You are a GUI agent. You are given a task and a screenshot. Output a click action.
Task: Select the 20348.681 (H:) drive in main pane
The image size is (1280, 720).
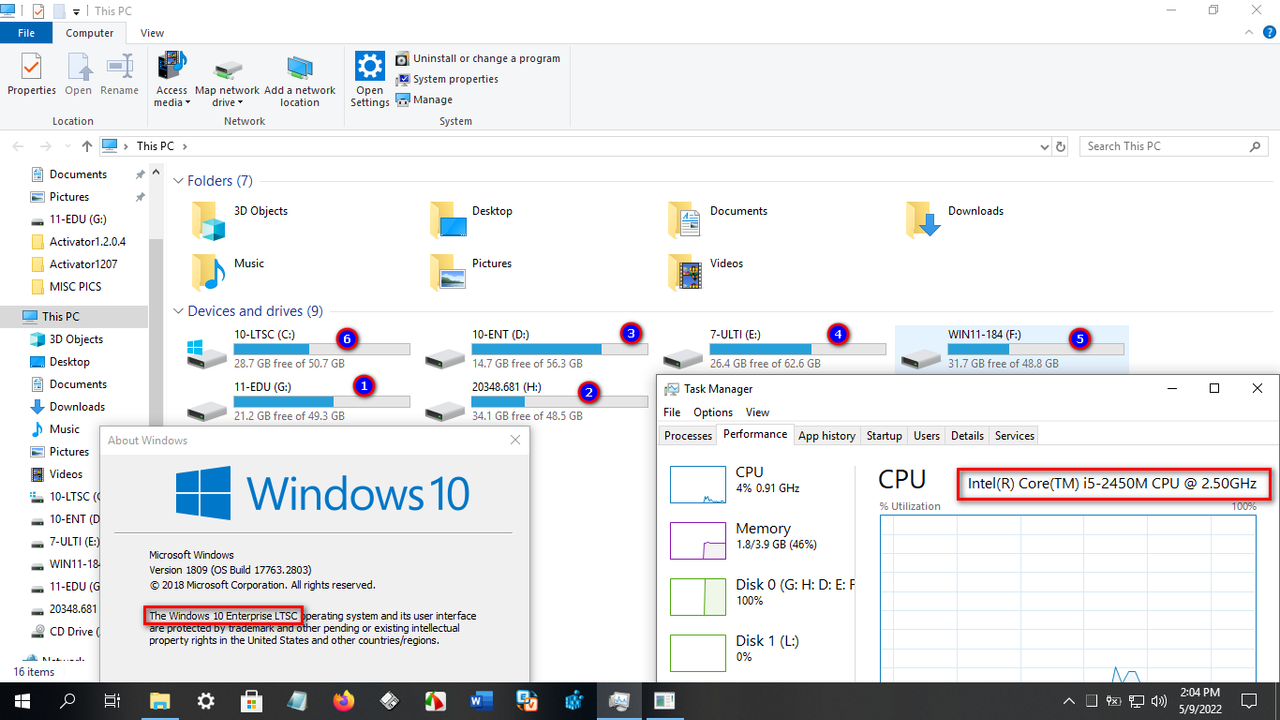tap(536, 401)
